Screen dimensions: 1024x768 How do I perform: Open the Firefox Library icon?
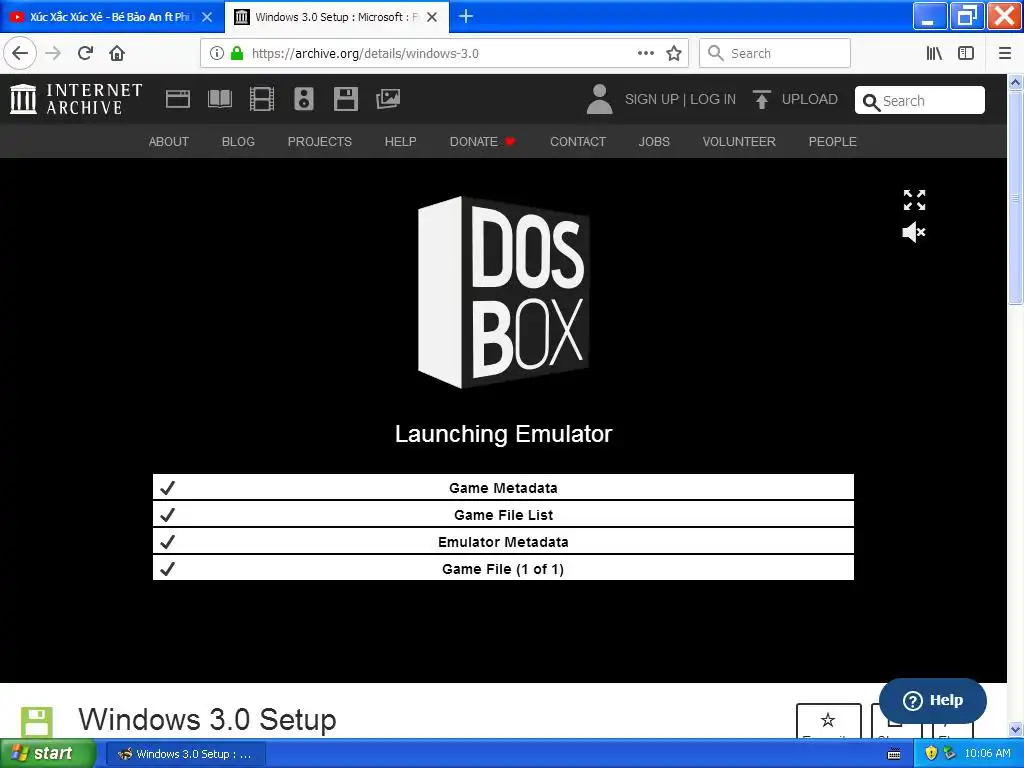934,53
